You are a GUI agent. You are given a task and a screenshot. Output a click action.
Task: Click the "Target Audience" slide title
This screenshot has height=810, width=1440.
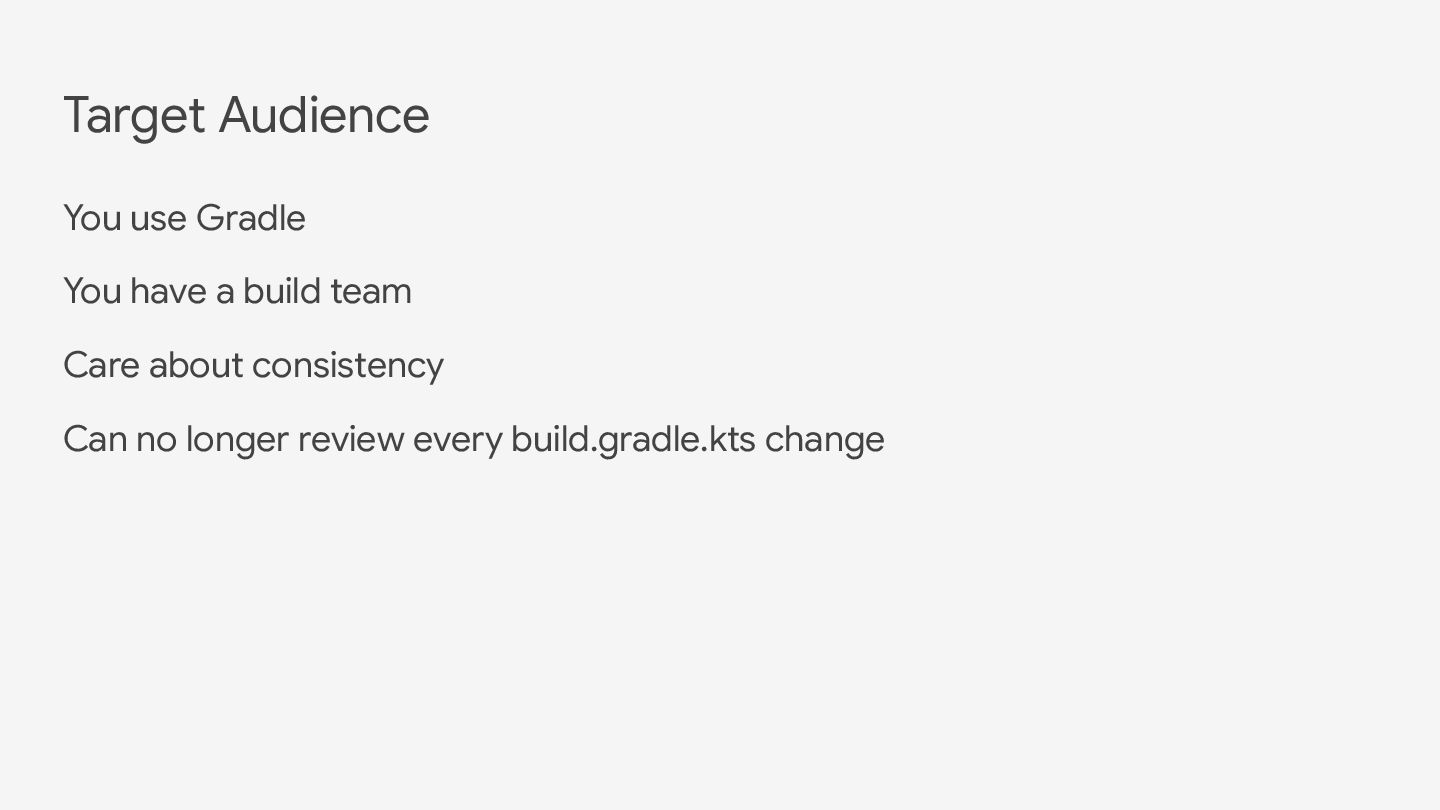click(x=246, y=116)
